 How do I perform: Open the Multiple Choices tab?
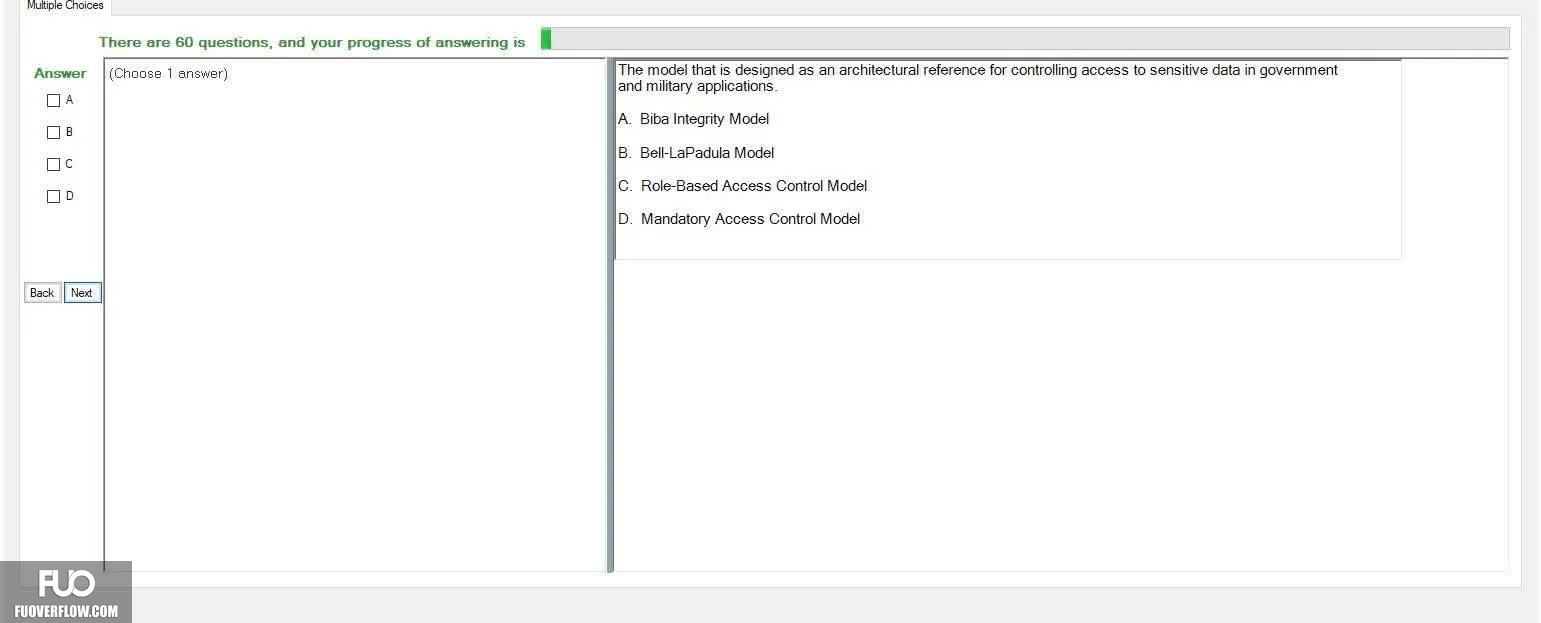tap(65, 6)
